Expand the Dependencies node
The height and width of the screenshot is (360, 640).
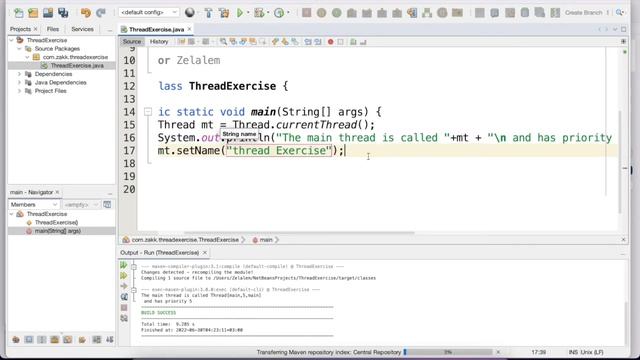tap(19, 74)
